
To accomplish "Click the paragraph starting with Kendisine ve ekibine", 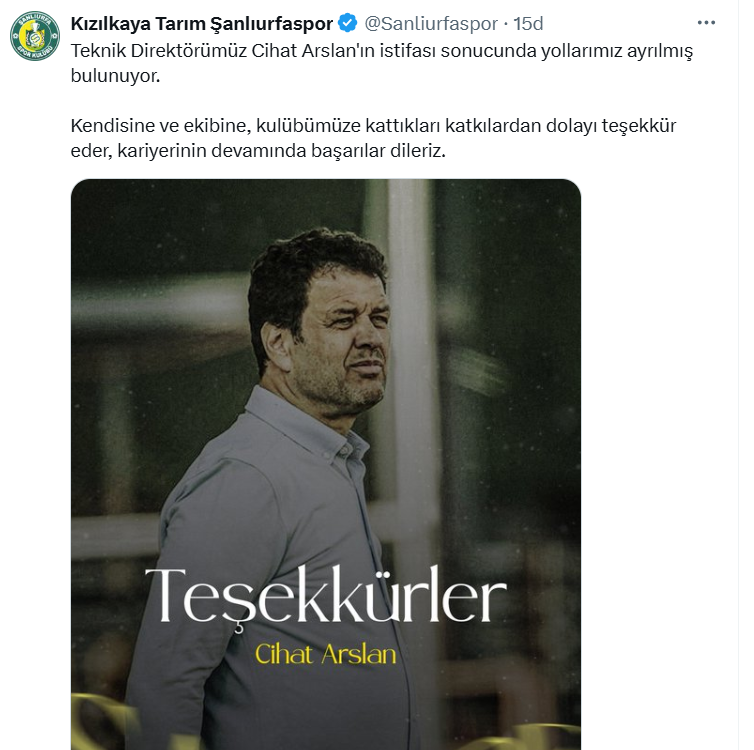I will click(x=373, y=138).
